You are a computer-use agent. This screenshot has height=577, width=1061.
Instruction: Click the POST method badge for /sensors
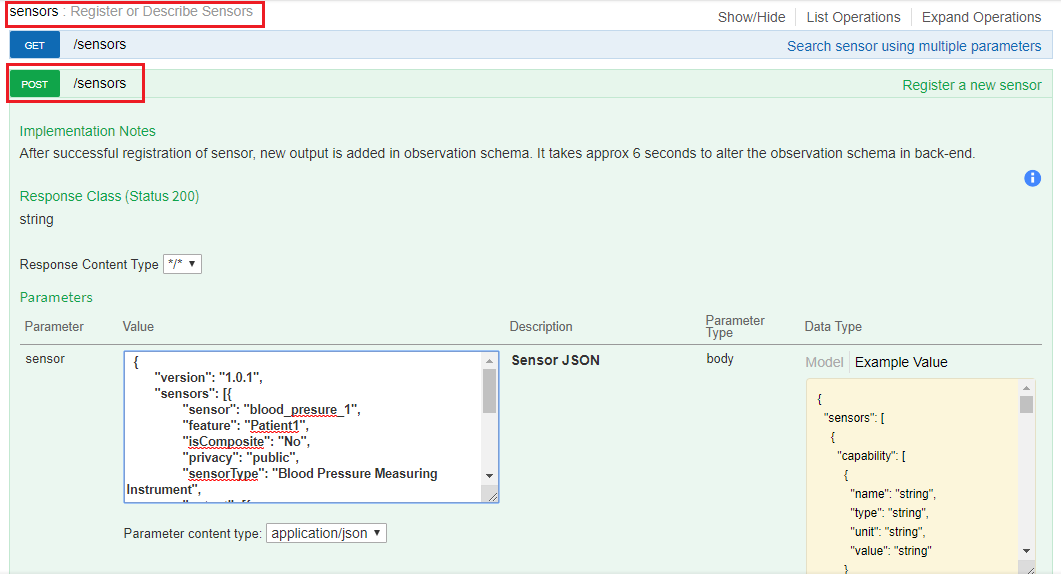tap(35, 84)
